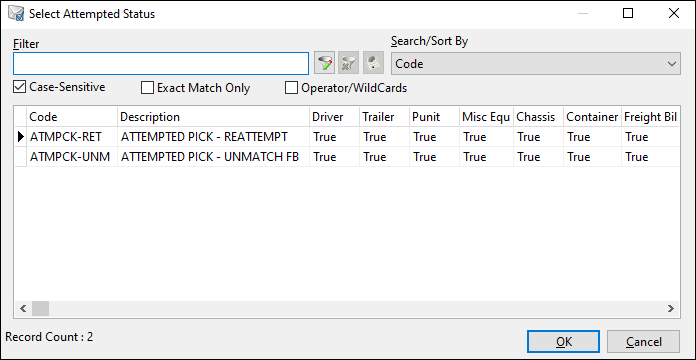Select the ATMPCK-RET code cell
This screenshot has width=696, height=360.
(x=72, y=137)
